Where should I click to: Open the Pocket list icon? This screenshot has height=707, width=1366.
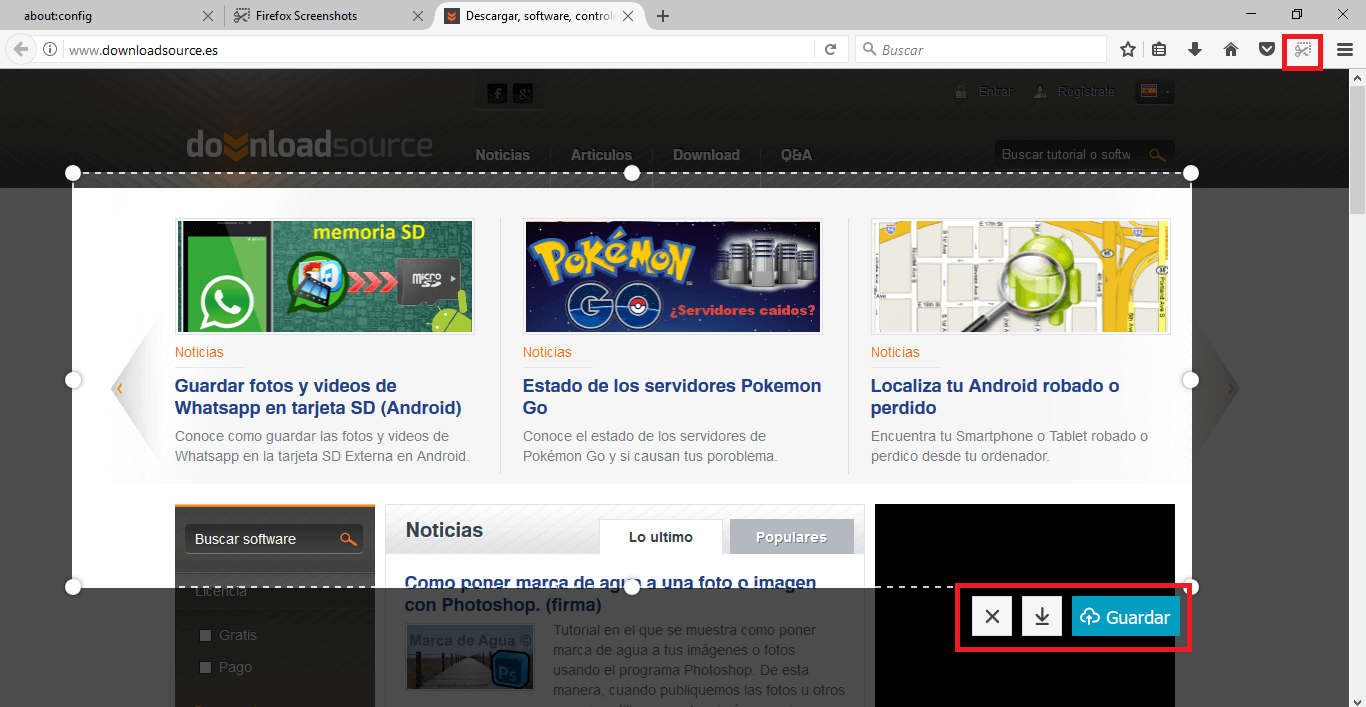click(x=1266, y=49)
